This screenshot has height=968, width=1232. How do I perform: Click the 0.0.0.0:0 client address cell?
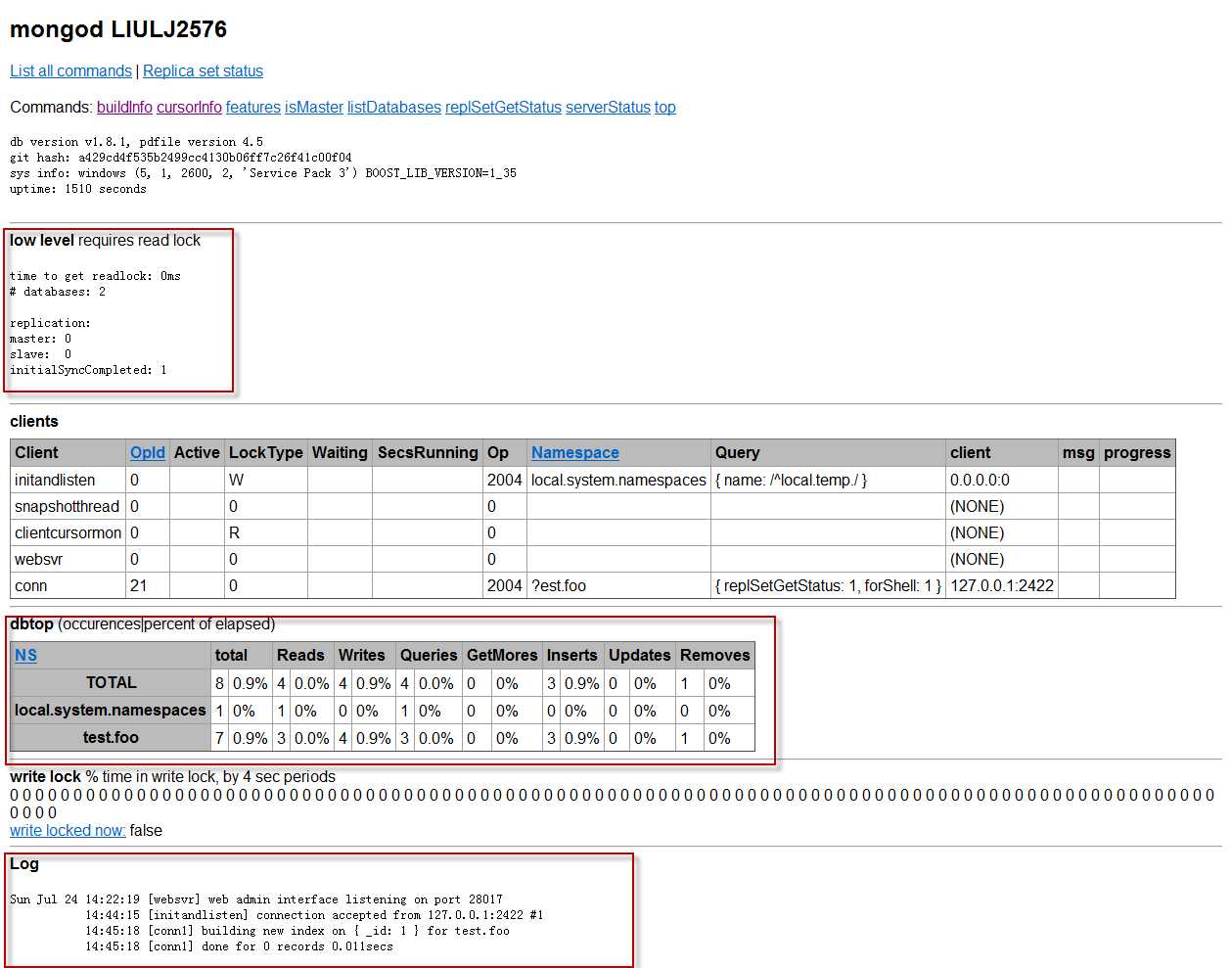pyautogui.click(x=1002, y=480)
